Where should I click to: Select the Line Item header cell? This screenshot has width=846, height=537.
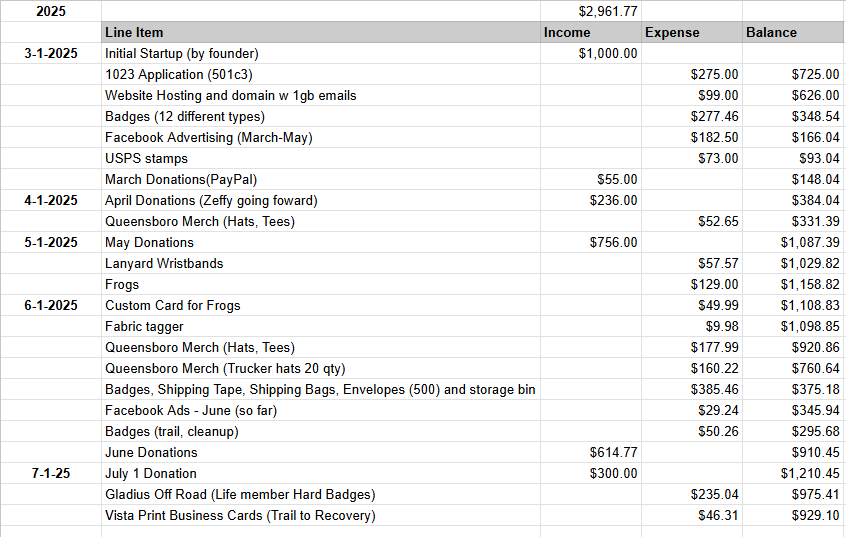coord(320,32)
